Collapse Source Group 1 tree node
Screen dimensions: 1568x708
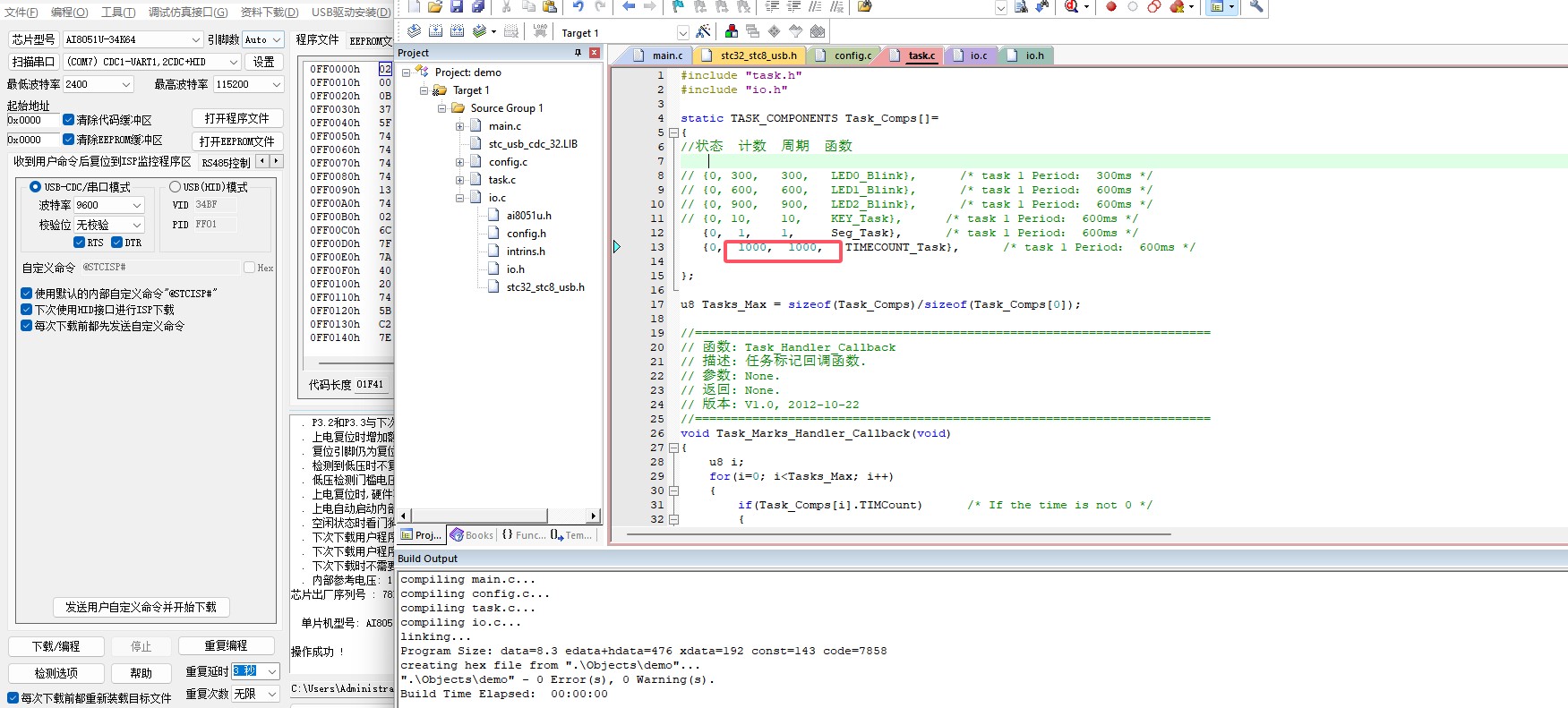click(x=441, y=108)
